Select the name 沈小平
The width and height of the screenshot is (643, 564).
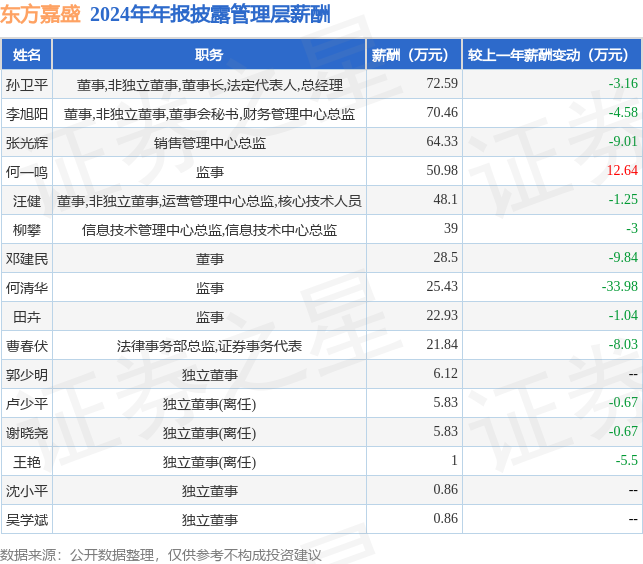pyautogui.click(x=27, y=491)
